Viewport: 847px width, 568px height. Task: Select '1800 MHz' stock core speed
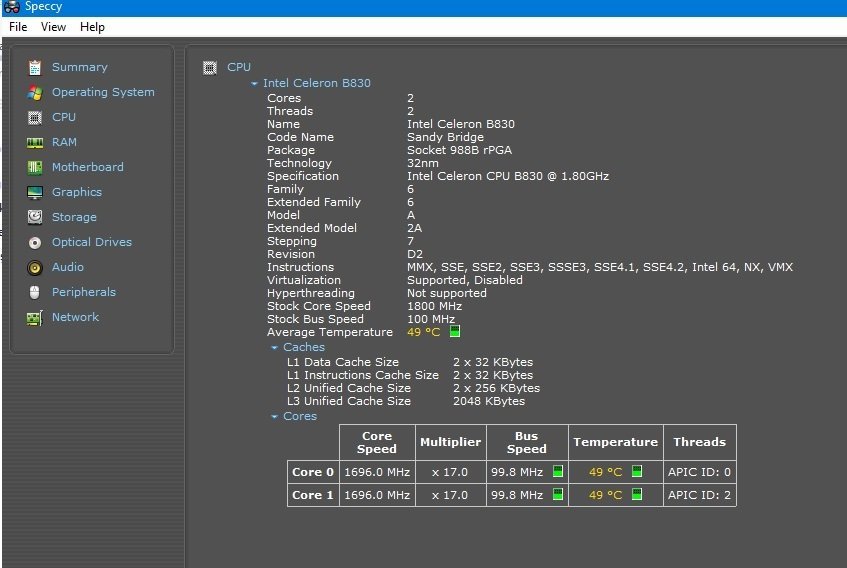click(434, 306)
